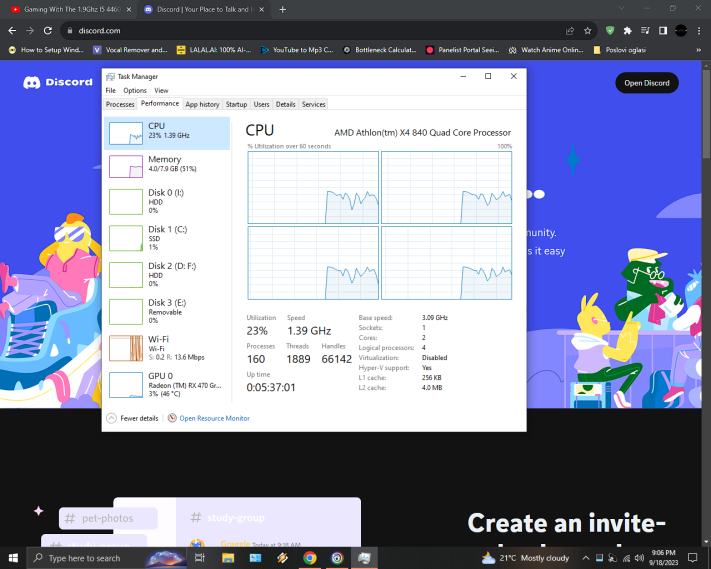
Task: Select Memory in the Task Manager sidebar
Action: tap(167, 166)
